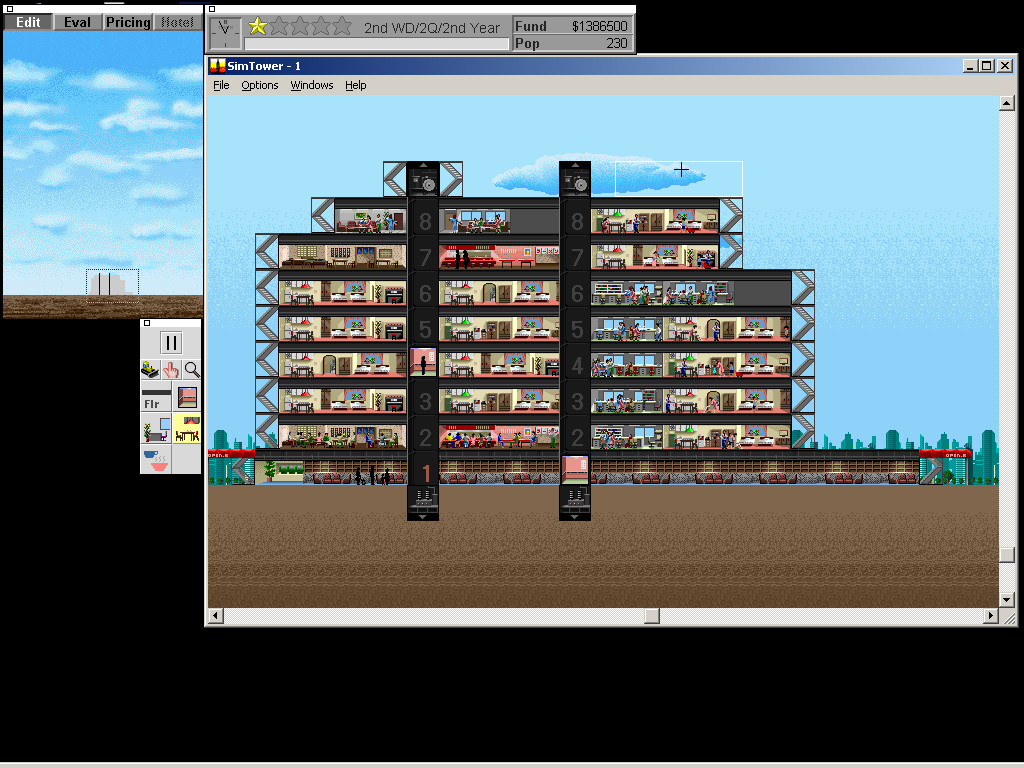Open the Options menu
The image size is (1024, 768).
pyautogui.click(x=260, y=85)
